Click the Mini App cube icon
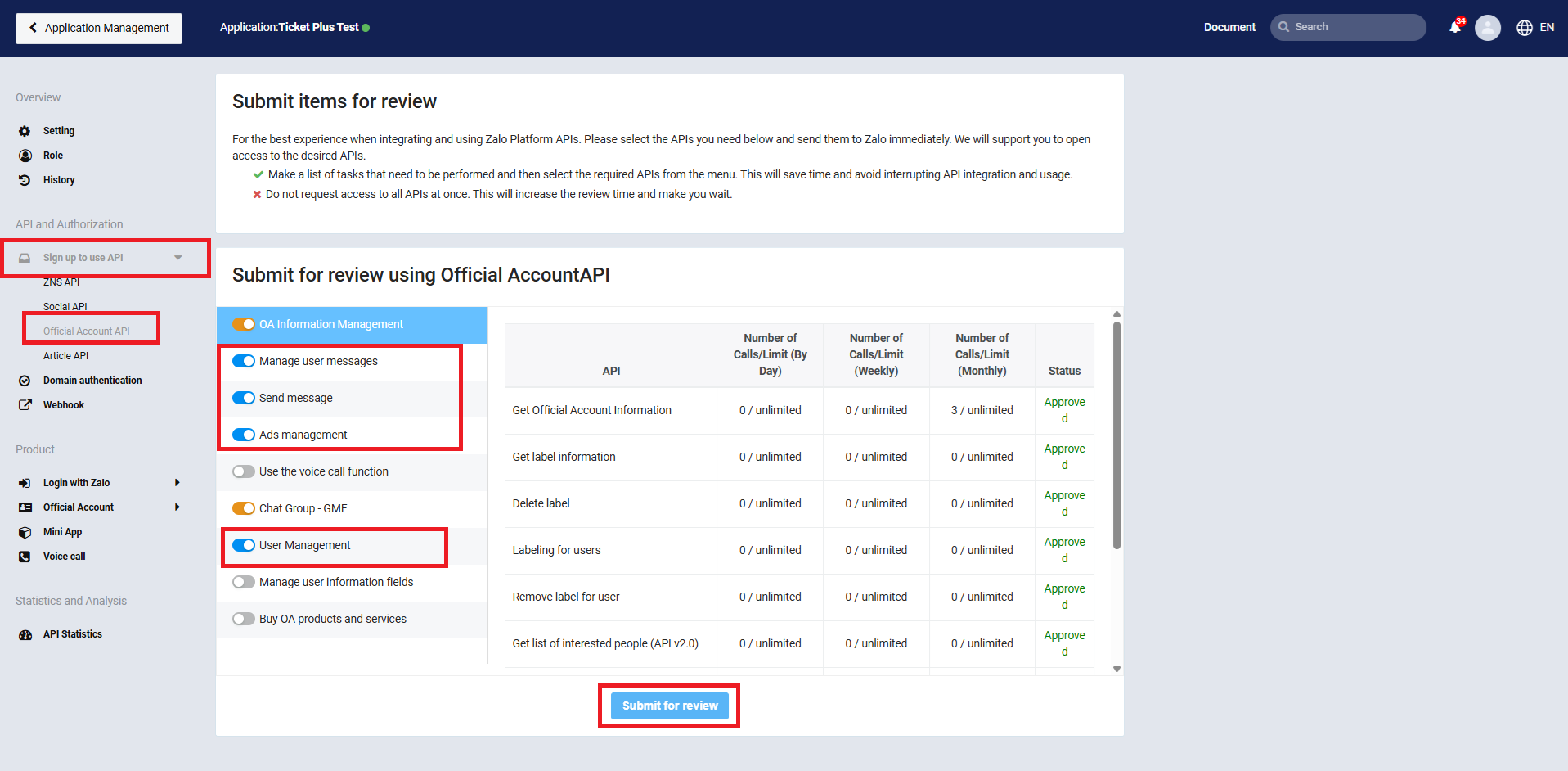Image resolution: width=1568 pixels, height=771 pixels. click(x=25, y=532)
